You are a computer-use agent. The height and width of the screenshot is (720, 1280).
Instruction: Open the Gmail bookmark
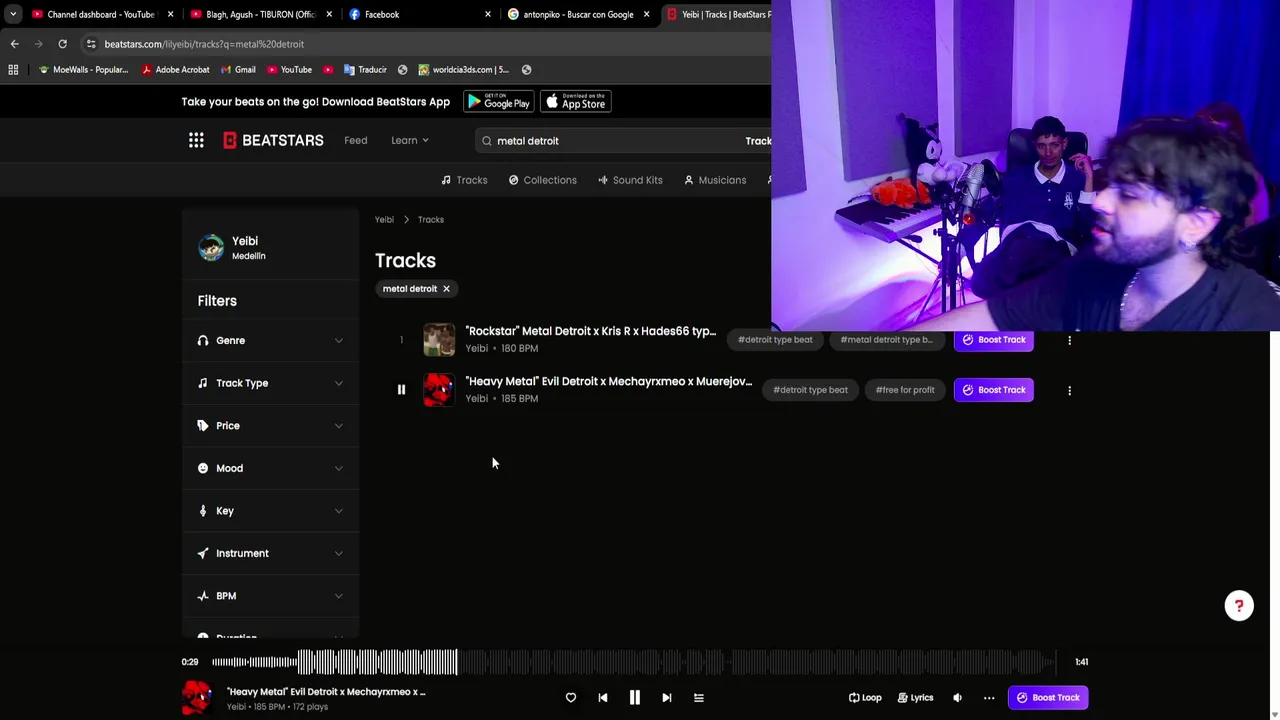tap(237, 70)
